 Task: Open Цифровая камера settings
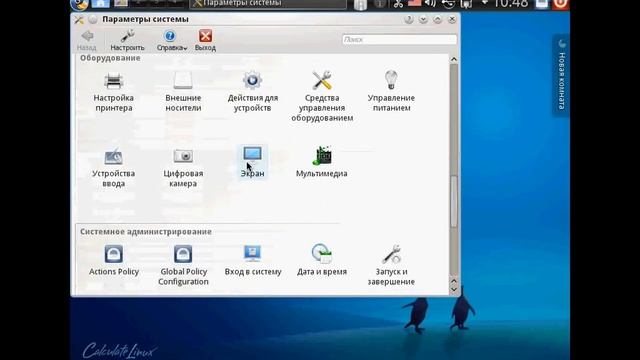tap(183, 168)
